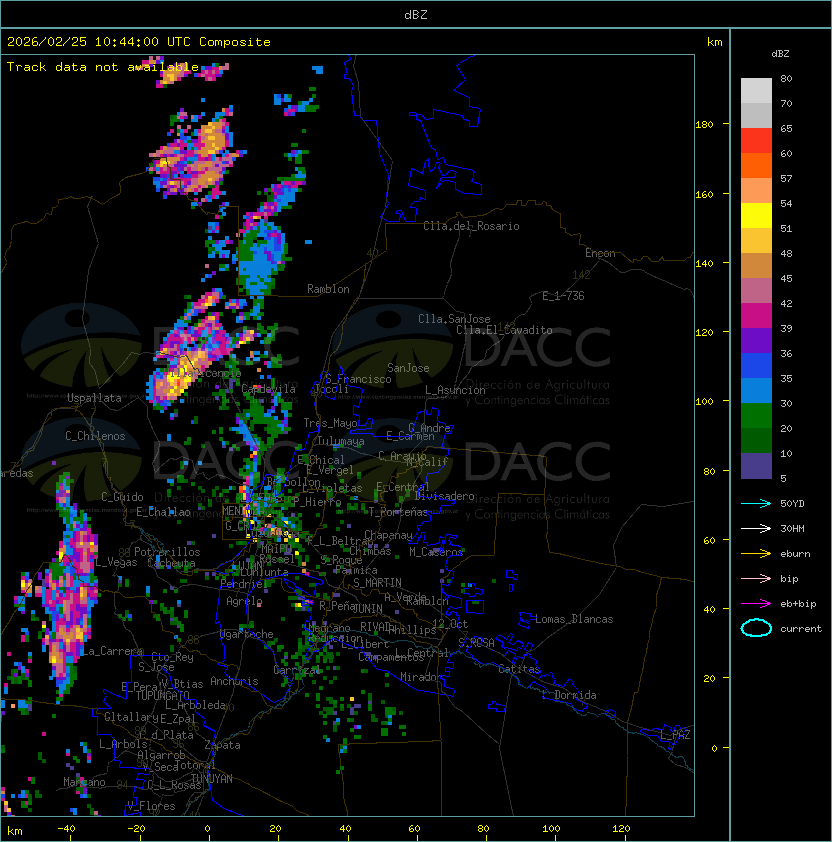Viewport: 832px width, 842px height.
Task: Click the '35' value on the dBZ scale
Action: tap(786, 379)
